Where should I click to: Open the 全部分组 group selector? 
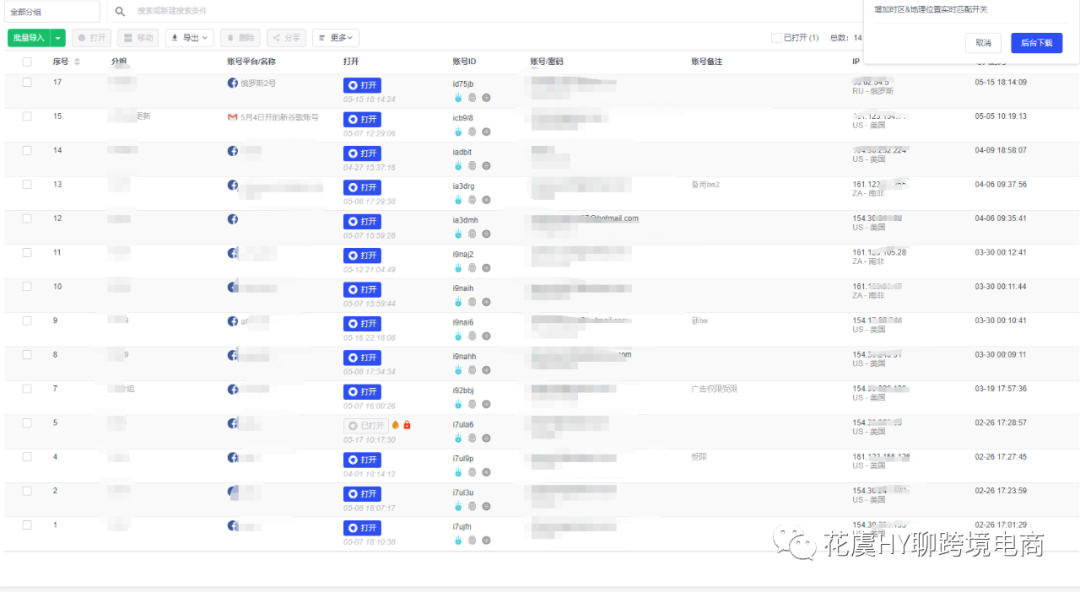click(53, 12)
